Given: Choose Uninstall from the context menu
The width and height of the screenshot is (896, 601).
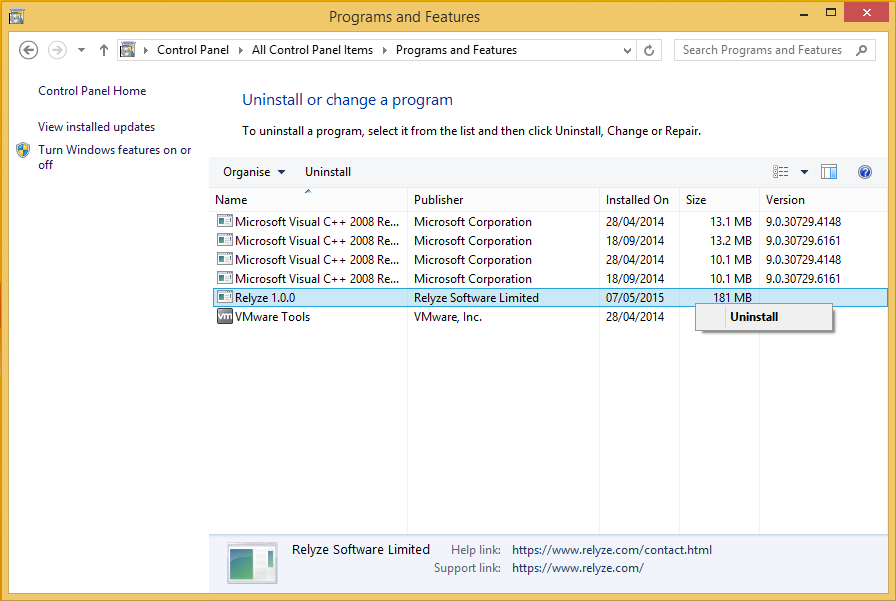Looking at the screenshot, I should (754, 317).
